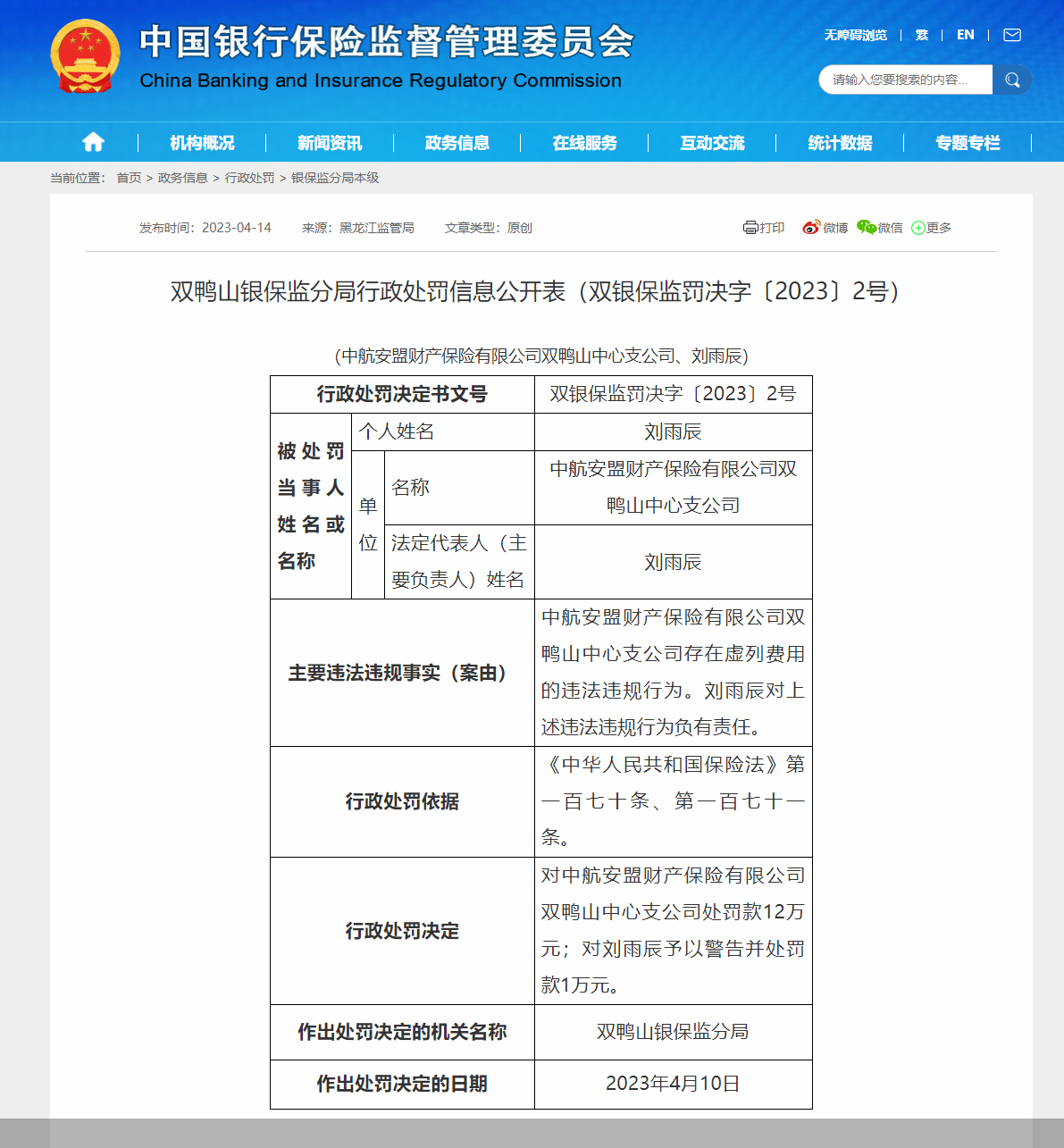Open 行政处罚 from the breadcrumb
Viewport: 1064px width, 1148px height.
coord(250,178)
